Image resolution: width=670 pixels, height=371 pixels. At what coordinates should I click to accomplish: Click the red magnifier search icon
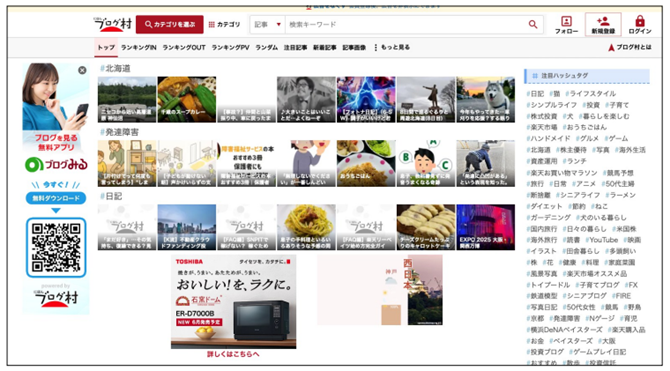533,24
